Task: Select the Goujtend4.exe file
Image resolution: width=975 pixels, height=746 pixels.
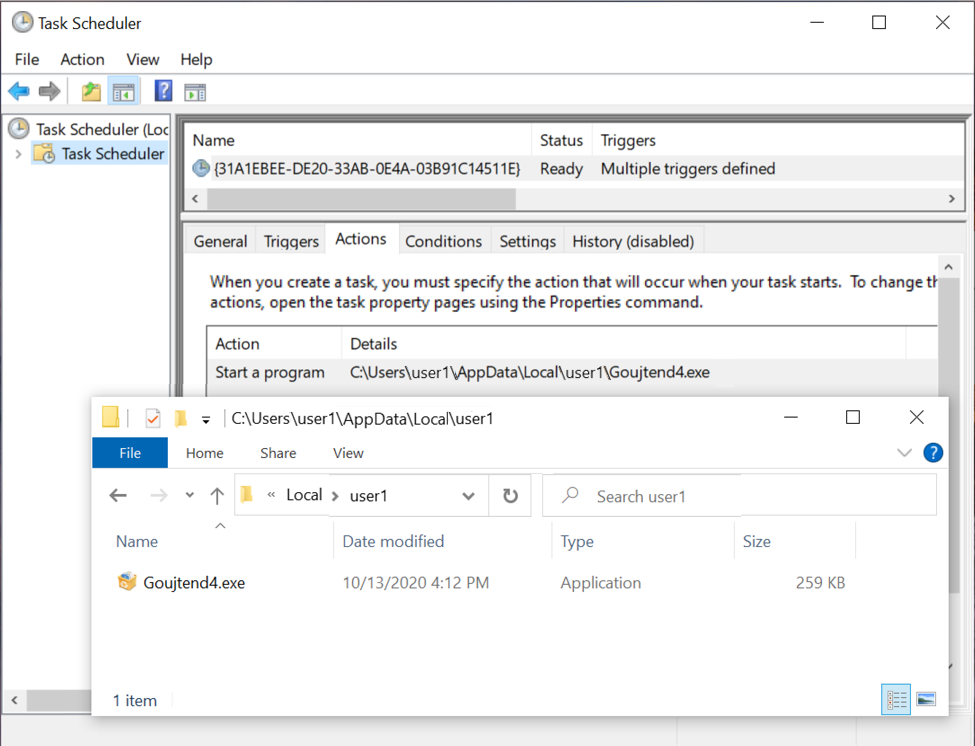Action: (x=194, y=583)
